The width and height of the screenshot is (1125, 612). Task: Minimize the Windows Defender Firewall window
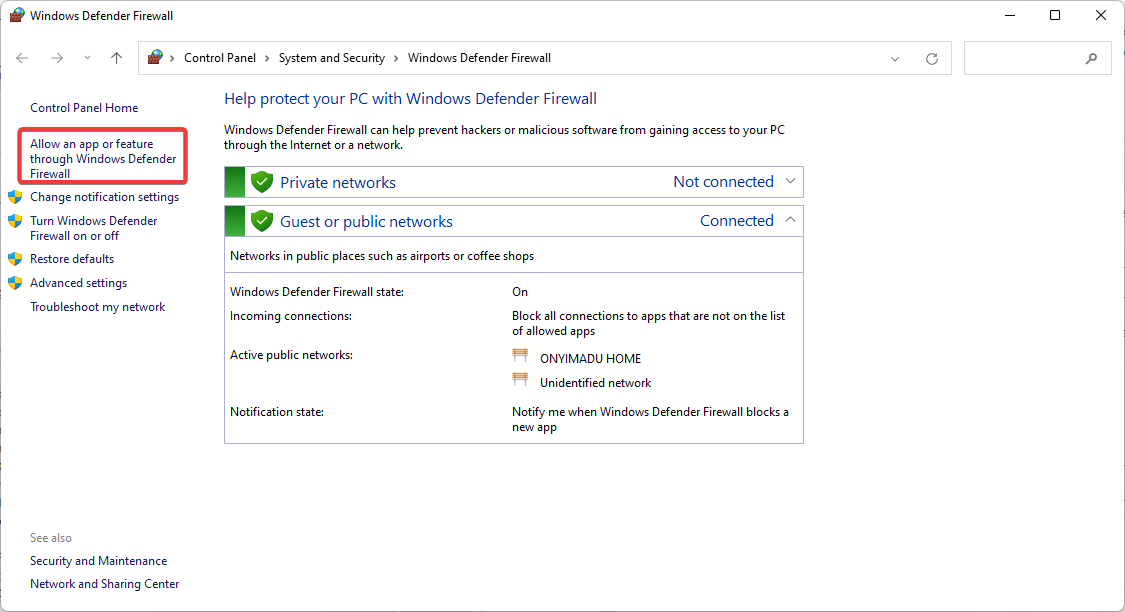1009,15
